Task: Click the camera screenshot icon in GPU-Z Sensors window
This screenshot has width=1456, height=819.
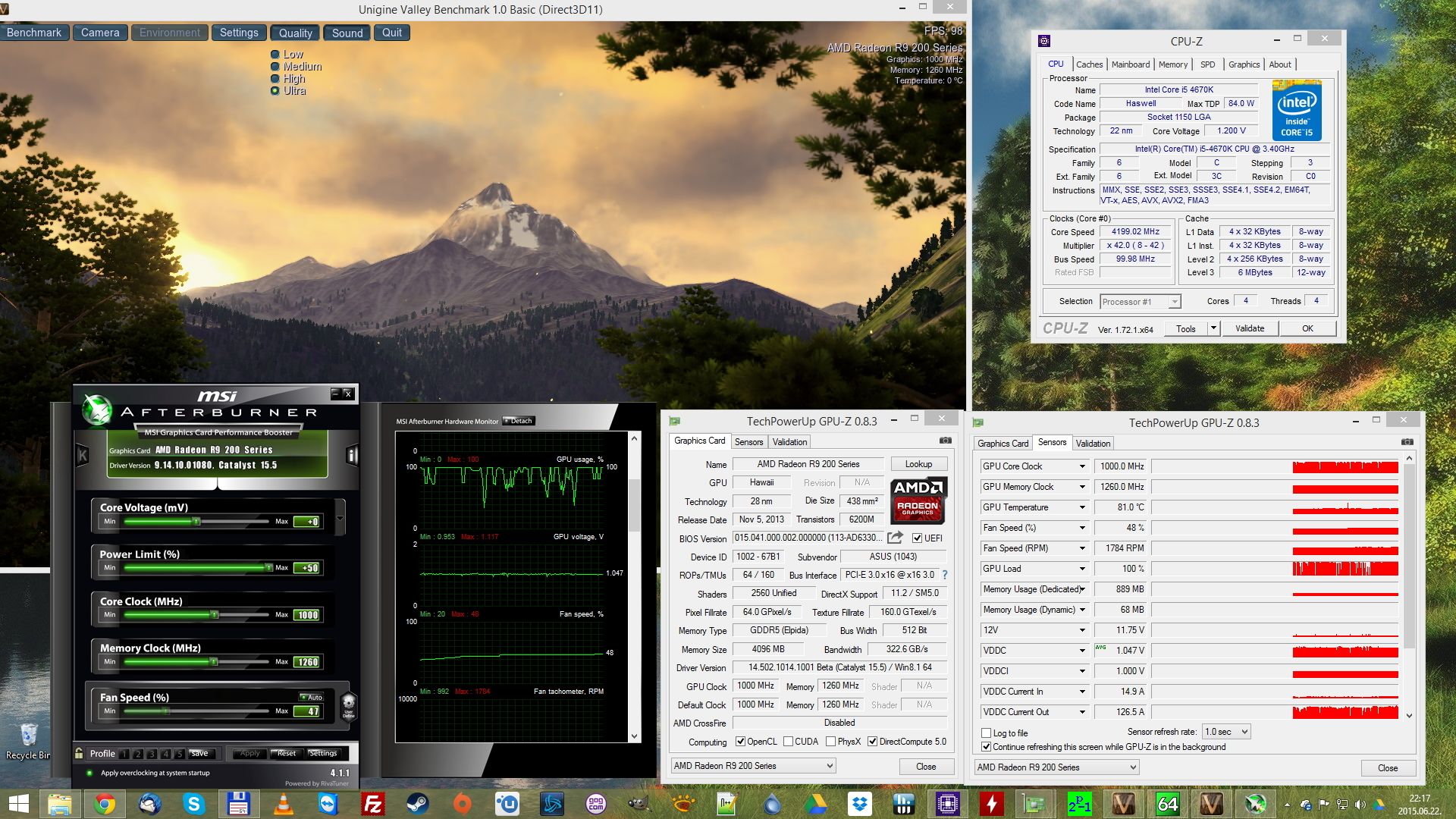Action: 1407,442
